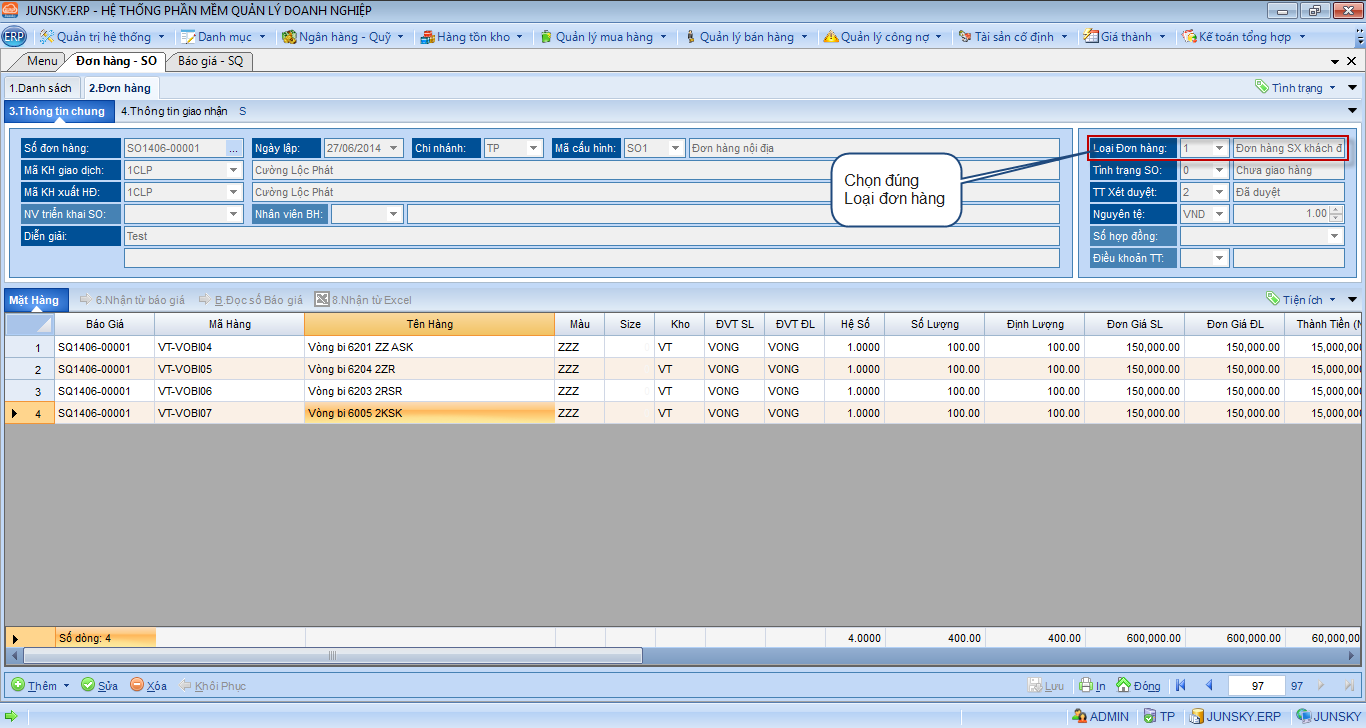Open the 1.Danh sách tab
Screen dimensions: 1366x728
[41, 88]
